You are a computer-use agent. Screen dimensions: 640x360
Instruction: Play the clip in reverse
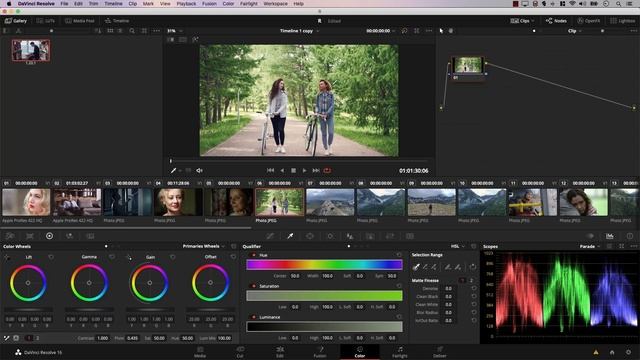(282, 171)
